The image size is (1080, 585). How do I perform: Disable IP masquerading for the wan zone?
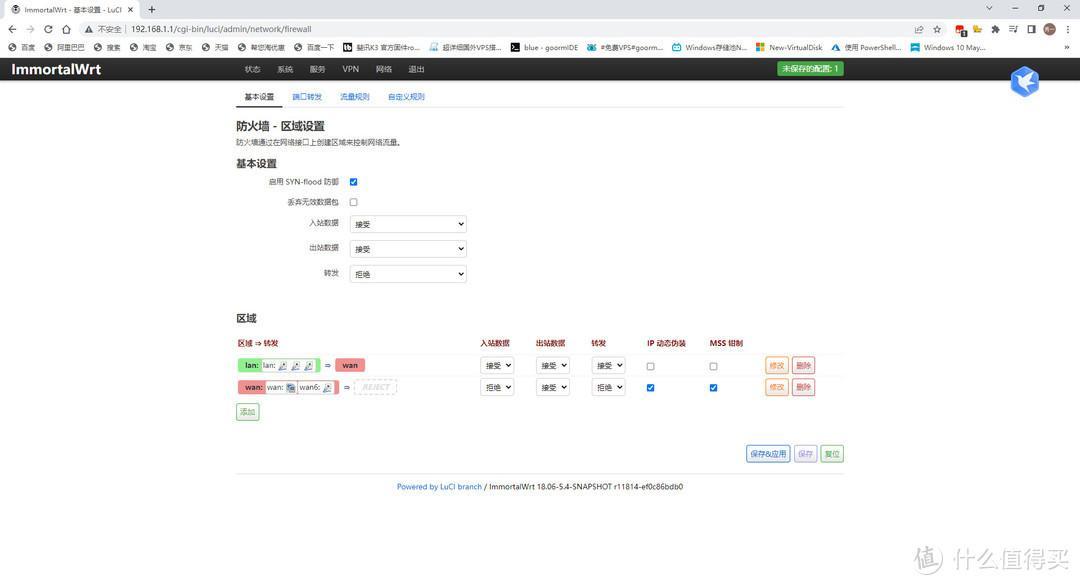[650, 387]
